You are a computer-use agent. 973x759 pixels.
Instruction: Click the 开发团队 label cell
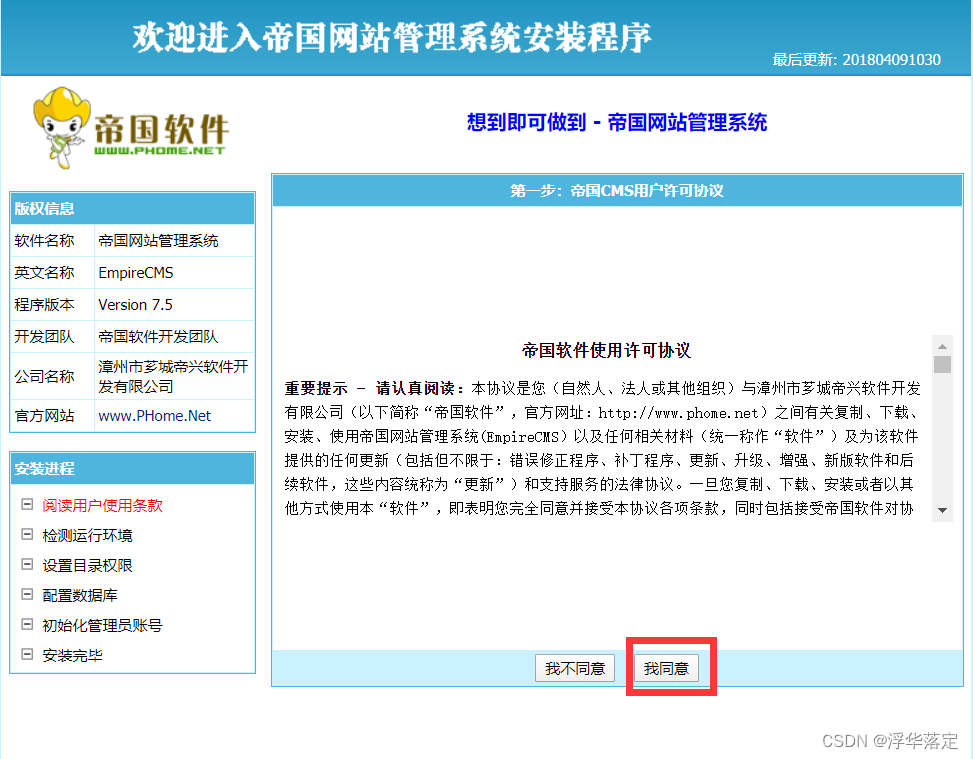(x=52, y=336)
